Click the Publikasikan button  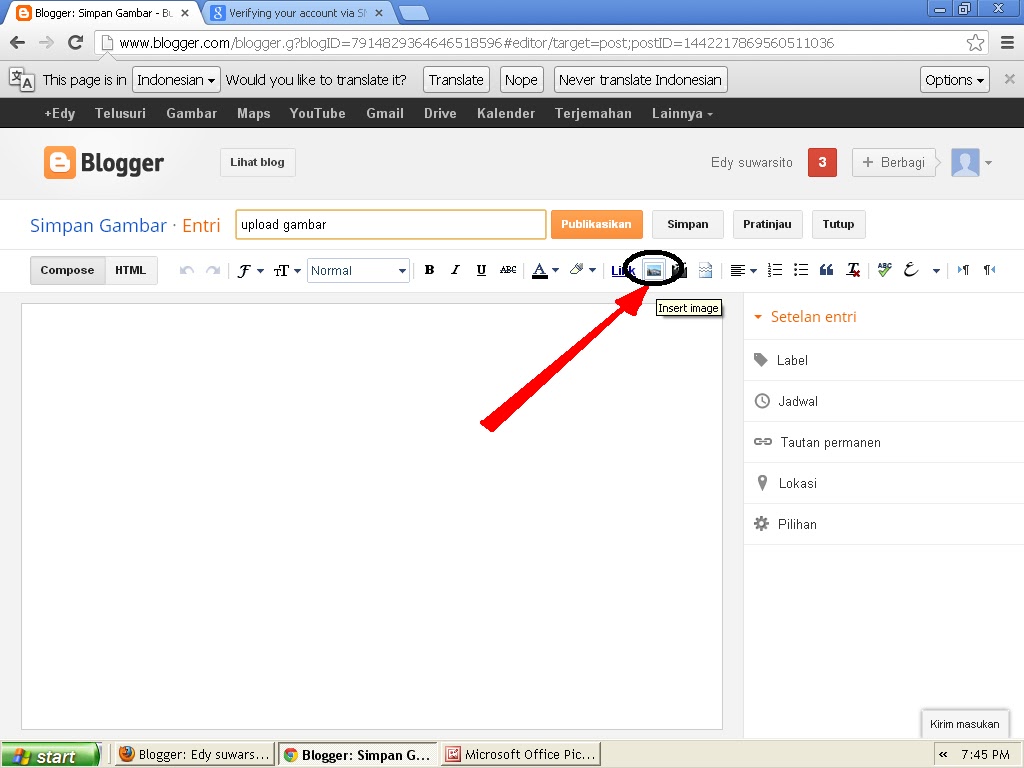pos(596,224)
